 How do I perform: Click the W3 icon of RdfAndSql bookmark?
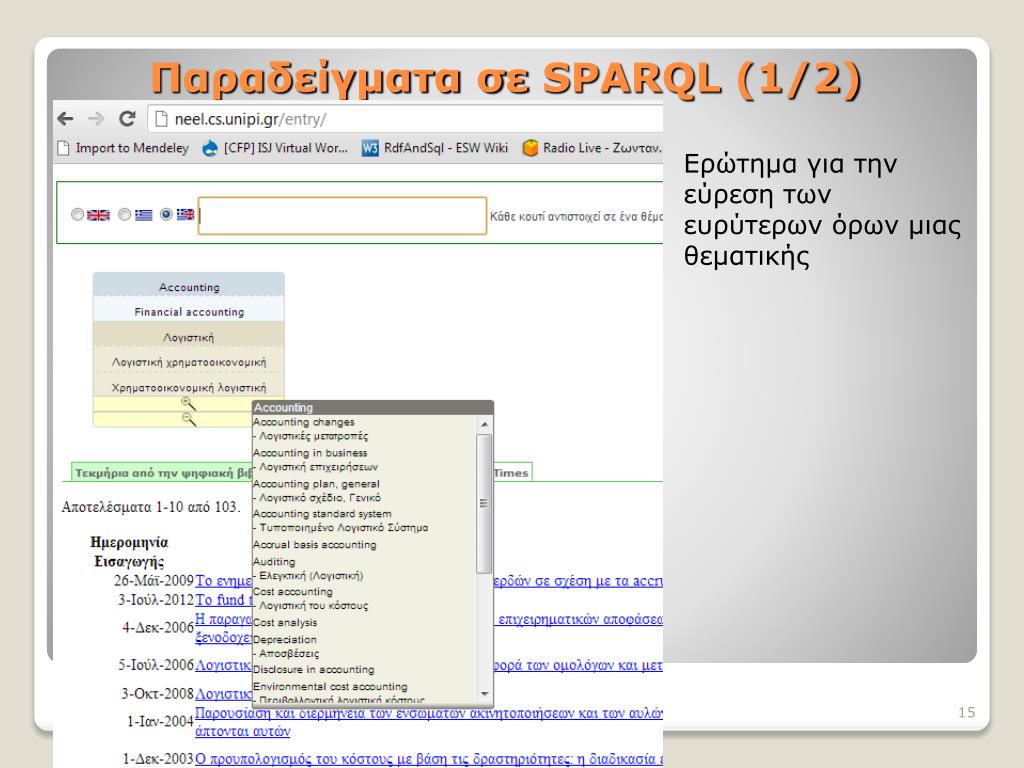pyautogui.click(x=370, y=148)
